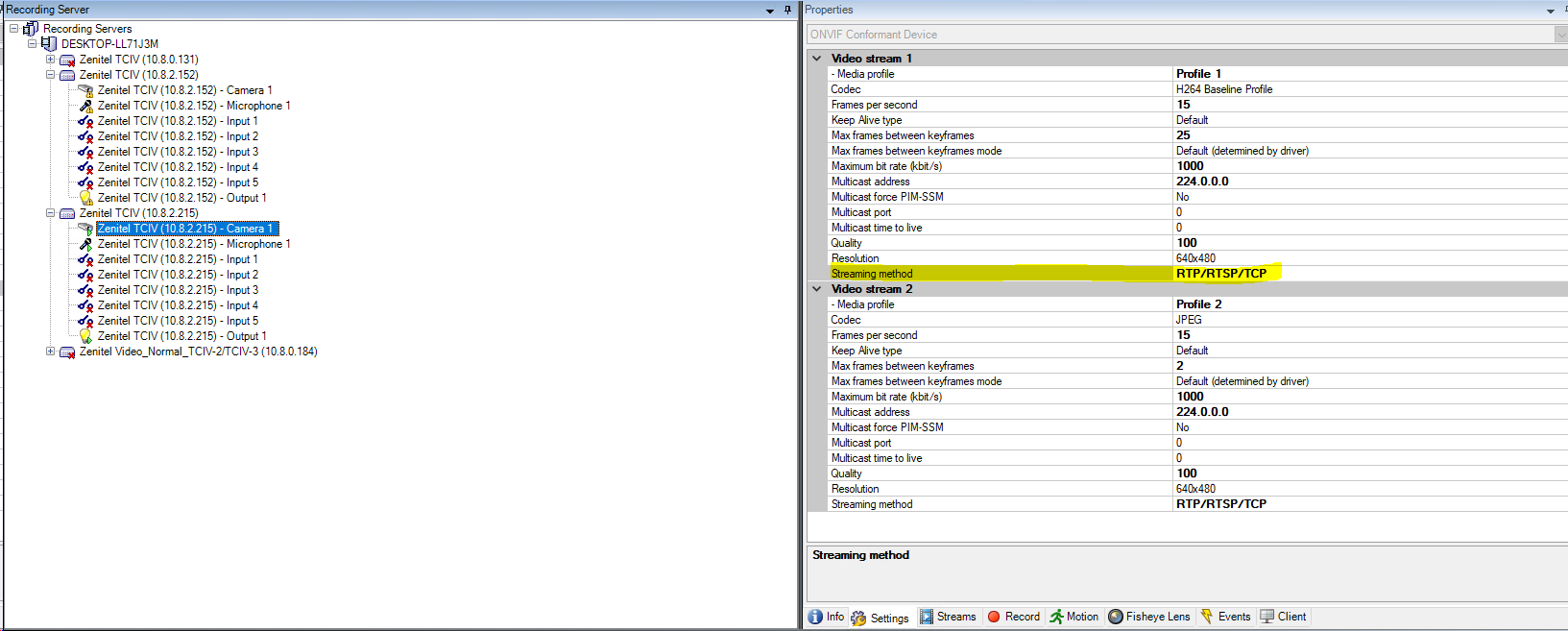Open the Properties panel options arrow
This screenshot has height=631, width=1568.
click(1551, 11)
